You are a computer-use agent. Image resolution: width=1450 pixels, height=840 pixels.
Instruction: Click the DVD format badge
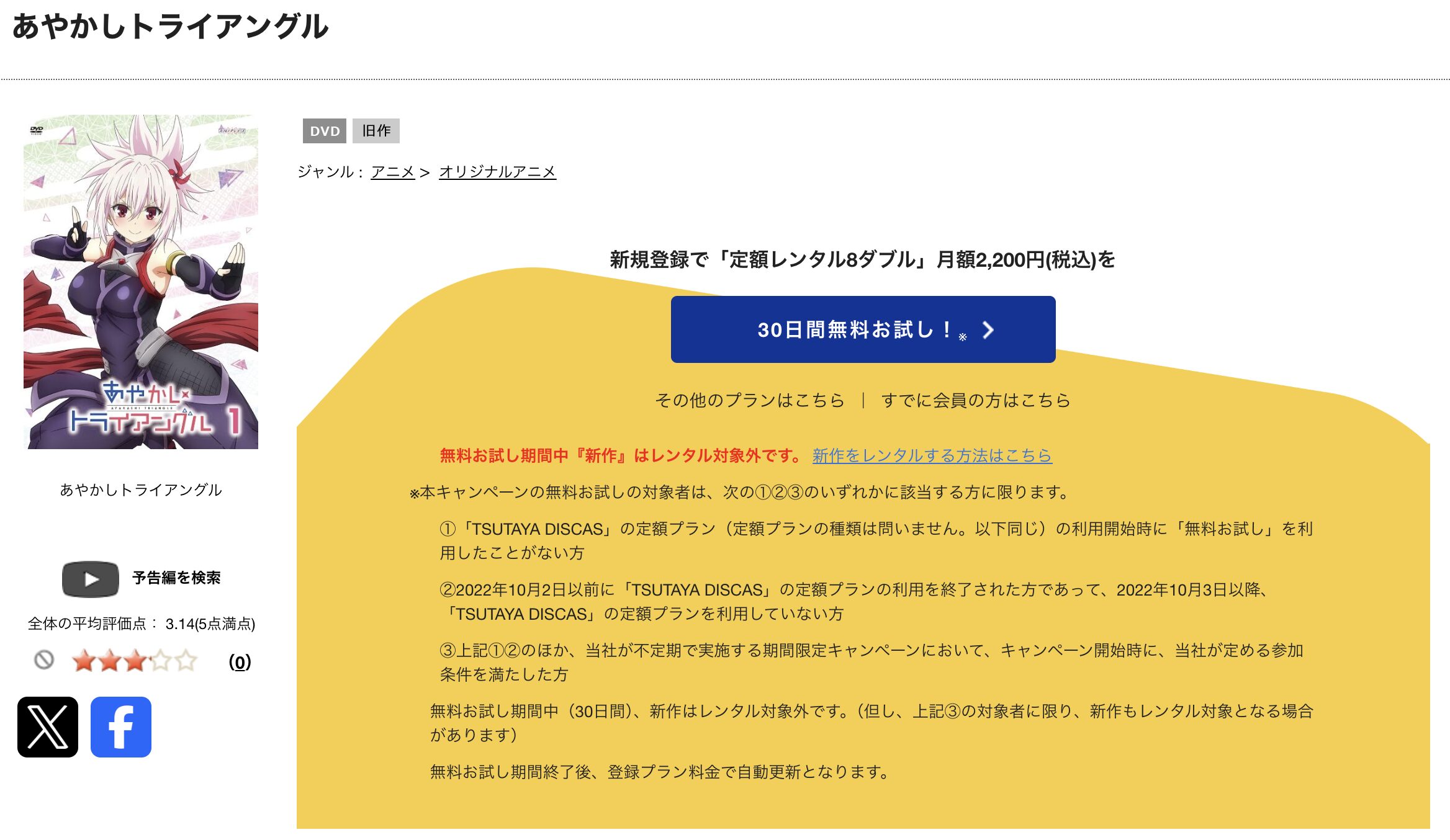click(325, 131)
